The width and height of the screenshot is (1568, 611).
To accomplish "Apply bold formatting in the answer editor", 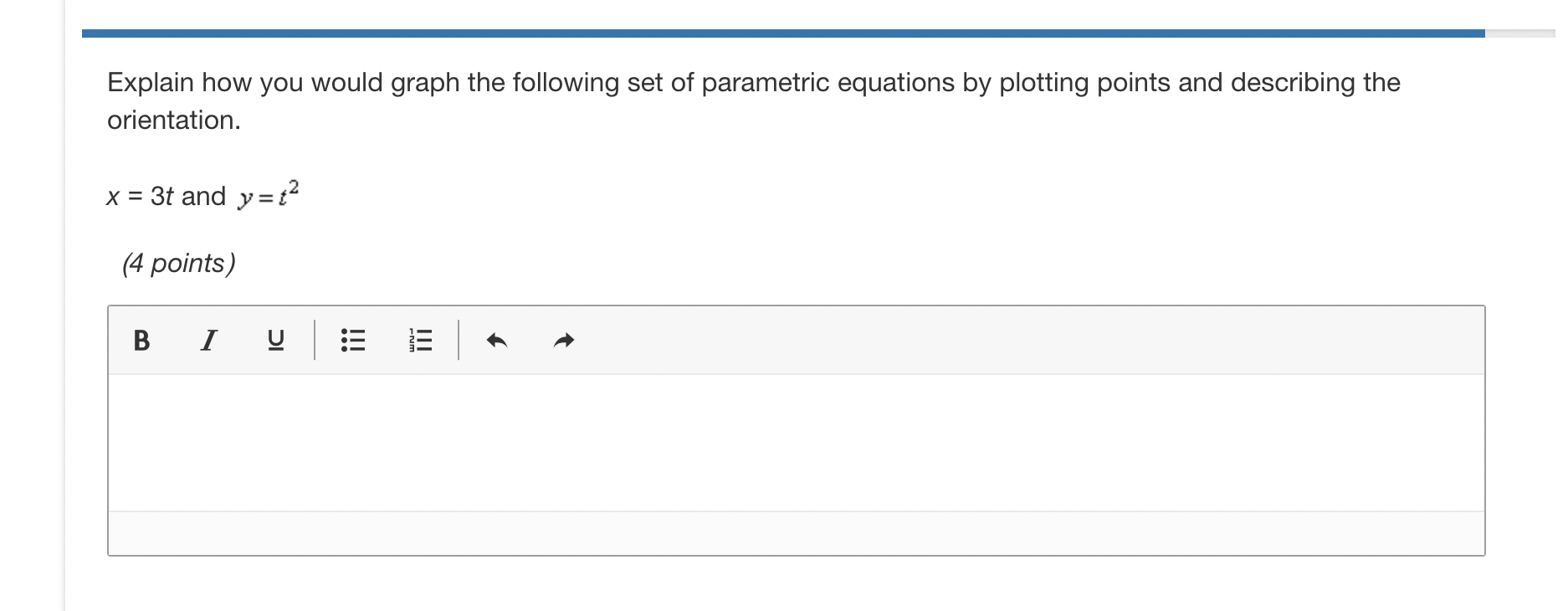I will click(x=141, y=340).
